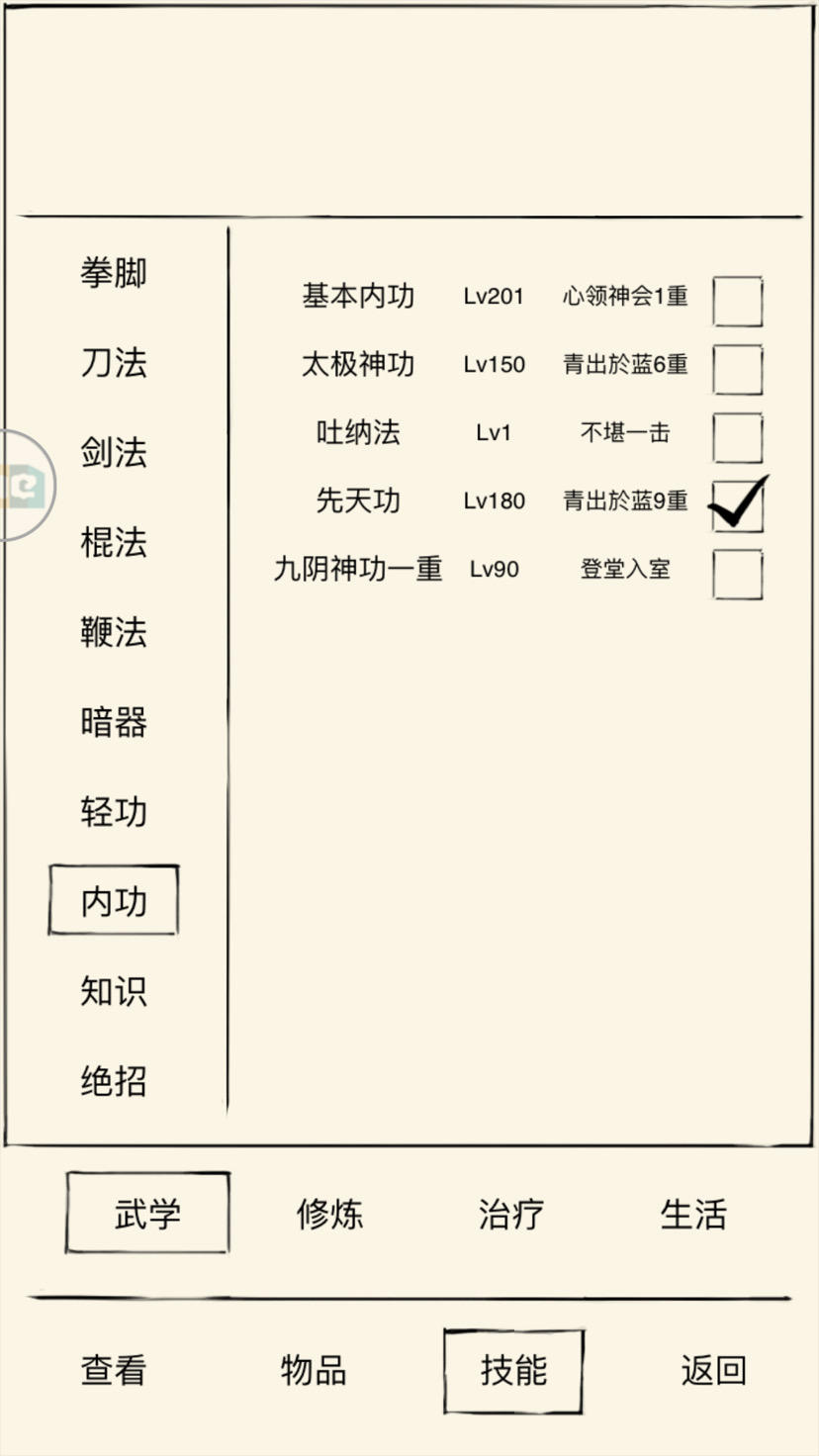Switch to the 修炼 tab
This screenshot has height=1456, width=819.
pyautogui.click(x=329, y=1214)
